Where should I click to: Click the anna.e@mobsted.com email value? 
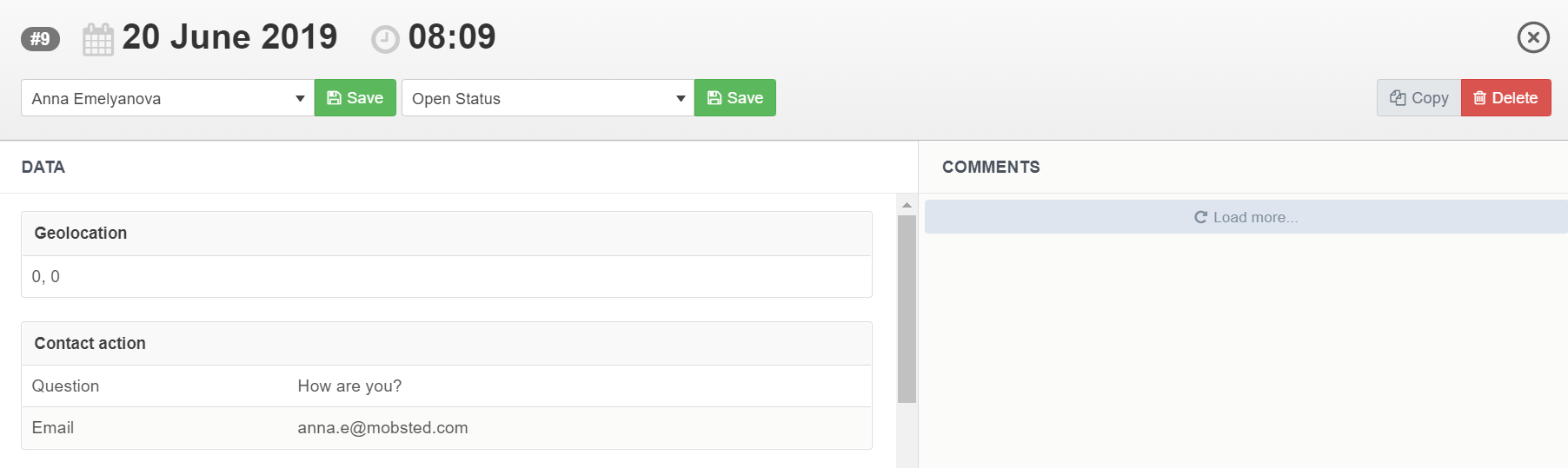click(x=382, y=428)
